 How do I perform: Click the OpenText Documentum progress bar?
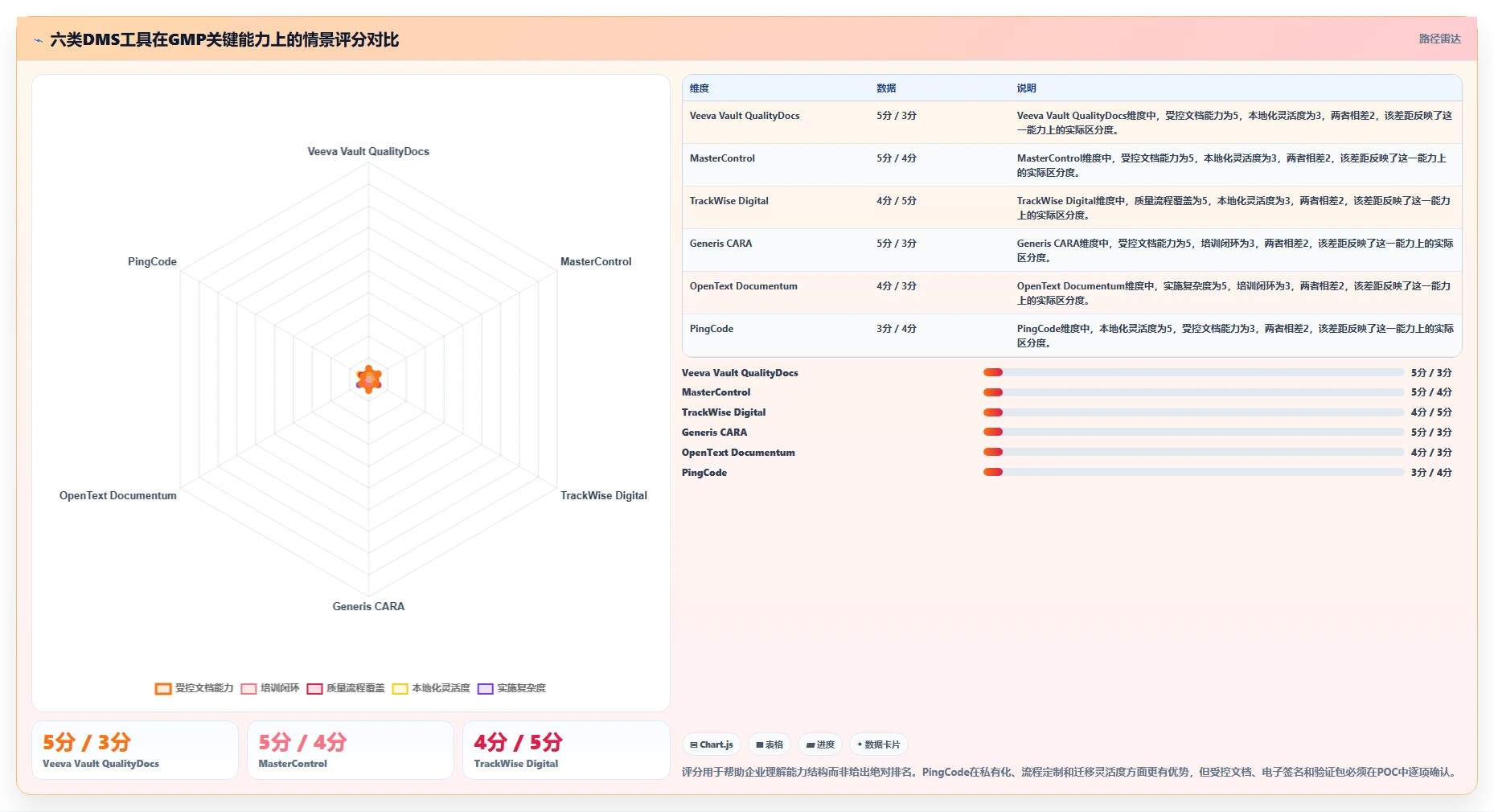(1193, 452)
